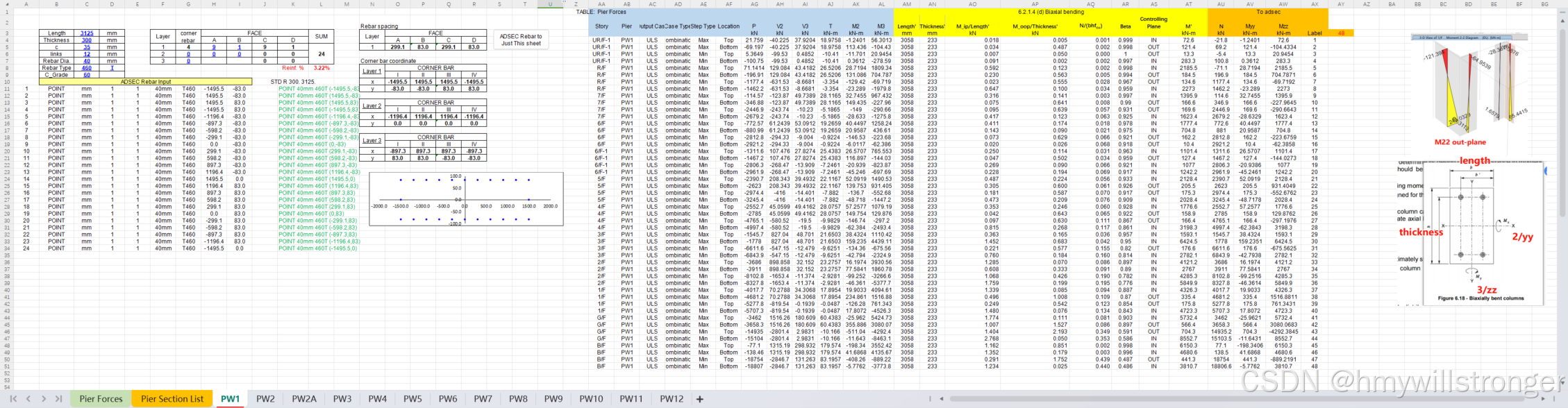
Task: Select the TABLE: Pier Forces title cell
Action: pyautogui.click(x=601, y=12)
